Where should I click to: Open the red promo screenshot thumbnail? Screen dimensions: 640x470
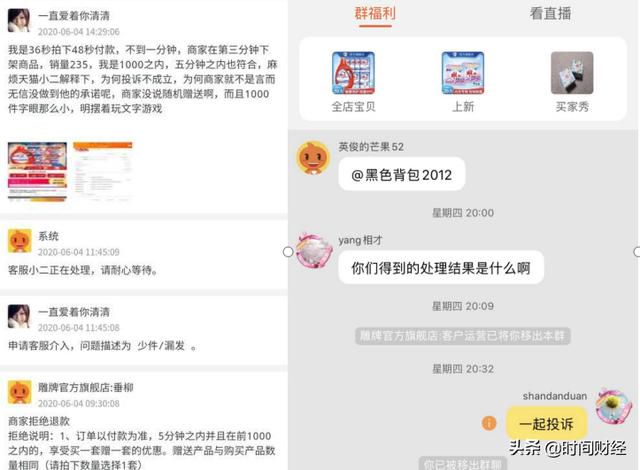tap(37, 171)
